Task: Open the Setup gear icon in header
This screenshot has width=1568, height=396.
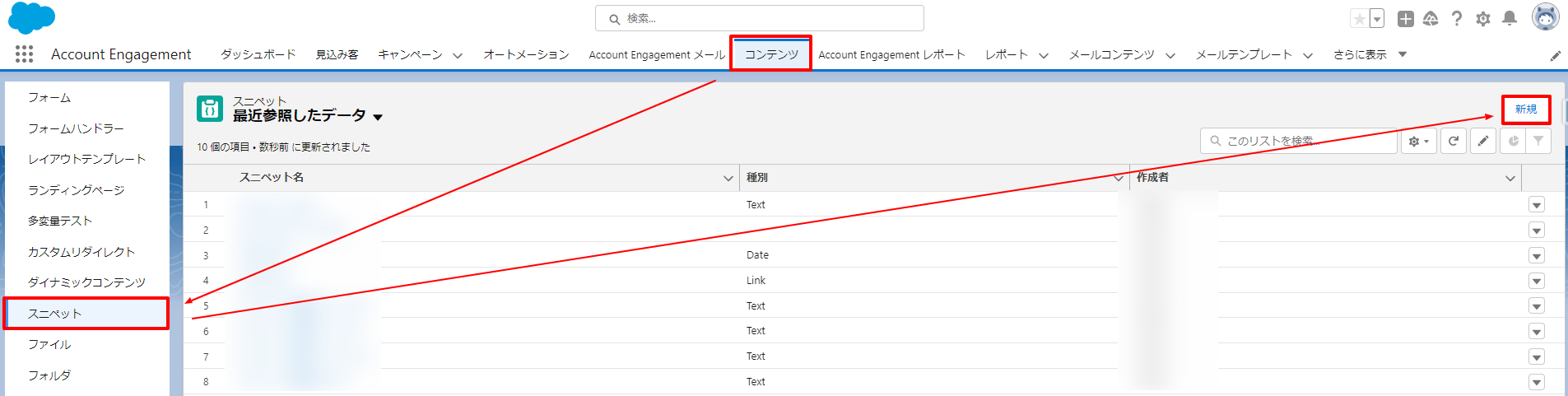Action: (1483, 18)
